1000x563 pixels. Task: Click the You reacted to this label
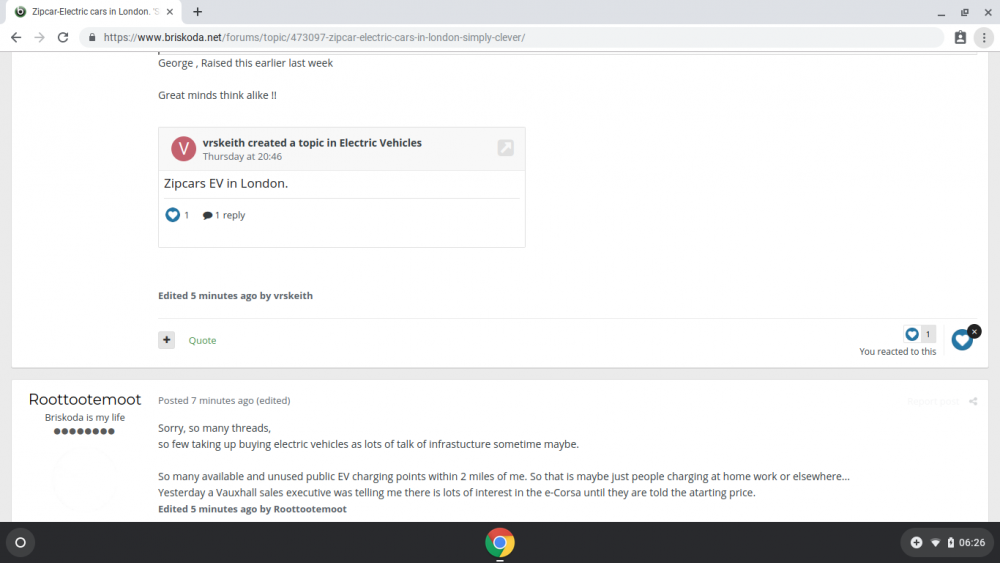897,351
